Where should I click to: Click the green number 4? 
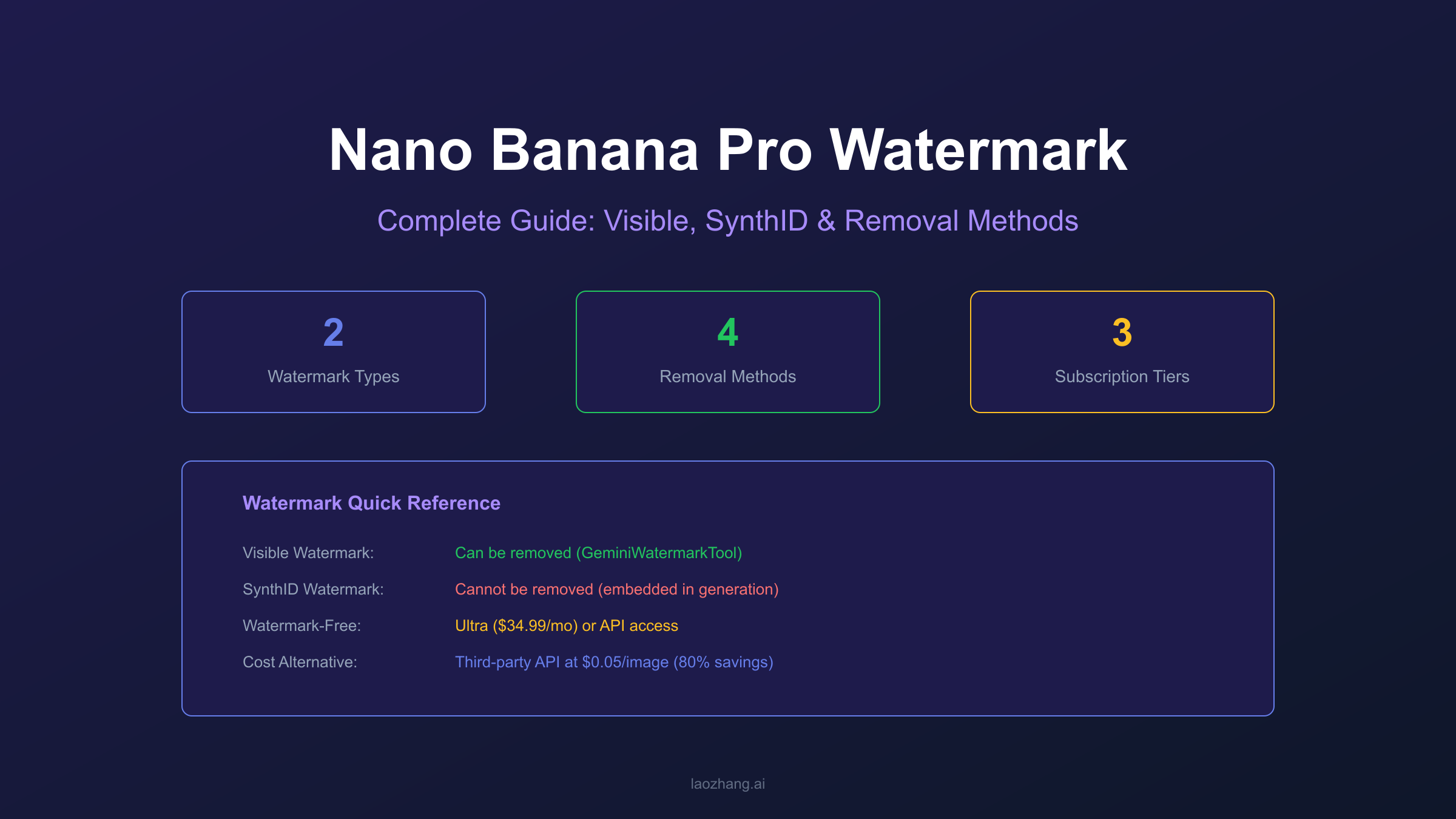tap(727, 332)
